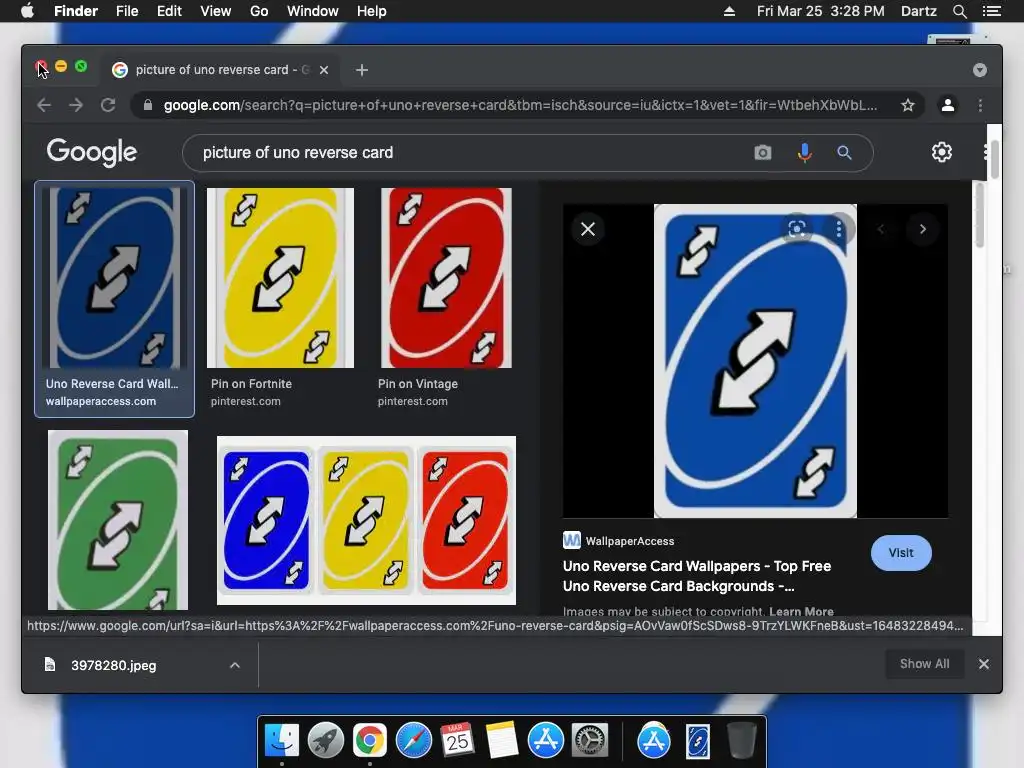1024x768 pixels.
Task: Open the Edit menu
Action: (169, 11)
